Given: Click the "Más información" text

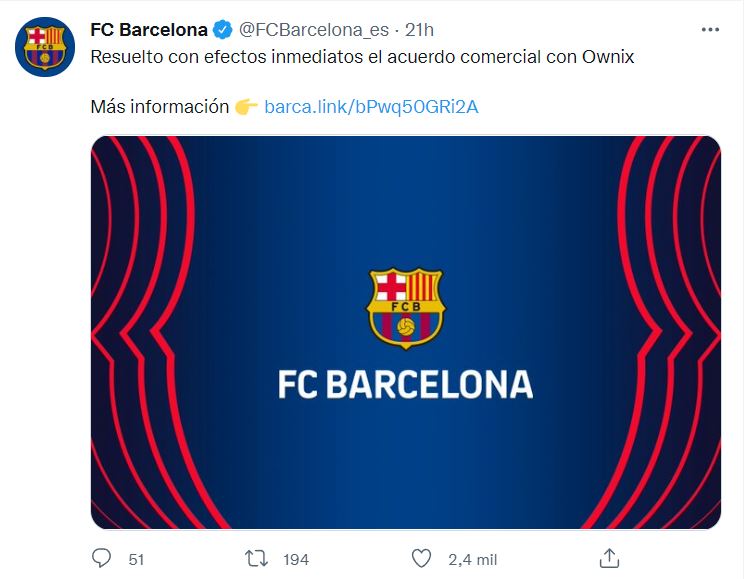Looking at the screenshot, I should [159, 107].
